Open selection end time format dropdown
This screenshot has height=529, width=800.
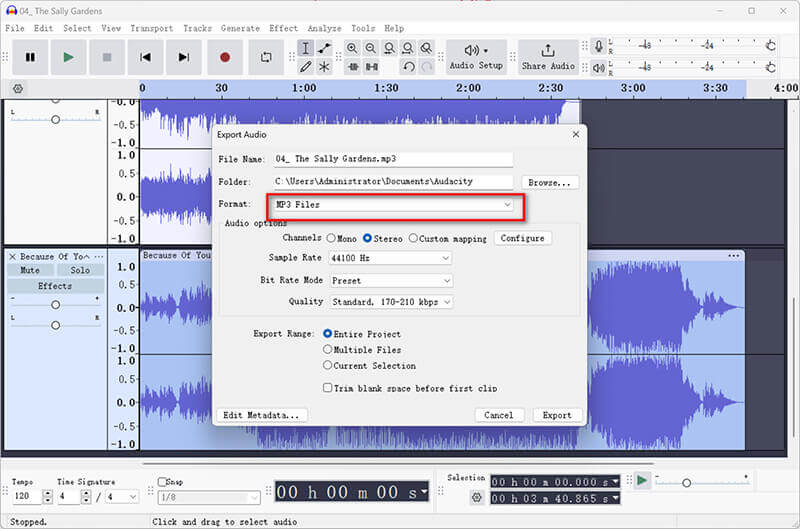click(615, 498)
